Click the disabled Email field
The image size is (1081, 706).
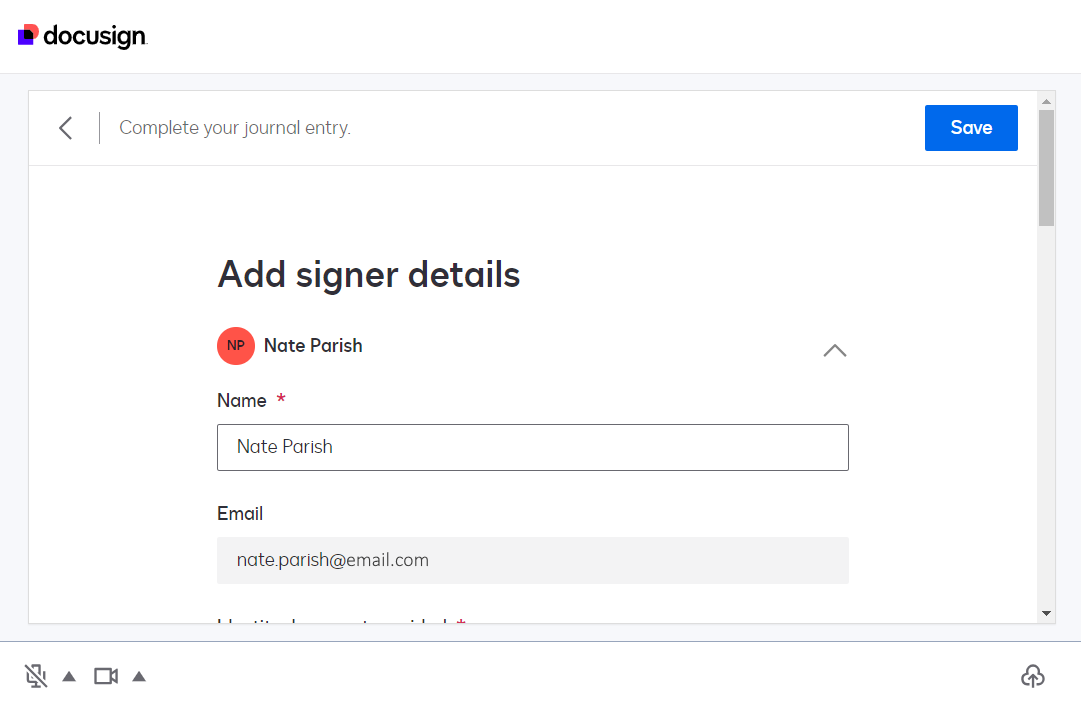533,560
